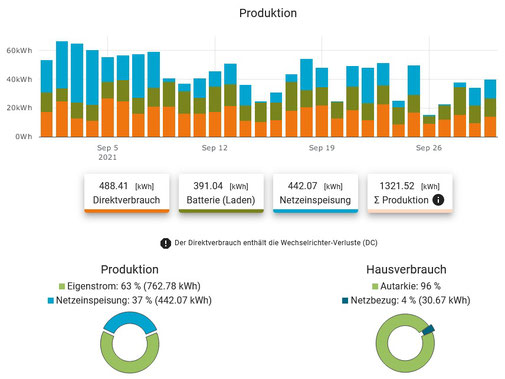Click the blue Netzeinspeisung donut segment
The image size is (505, 379).
(130, 319)
